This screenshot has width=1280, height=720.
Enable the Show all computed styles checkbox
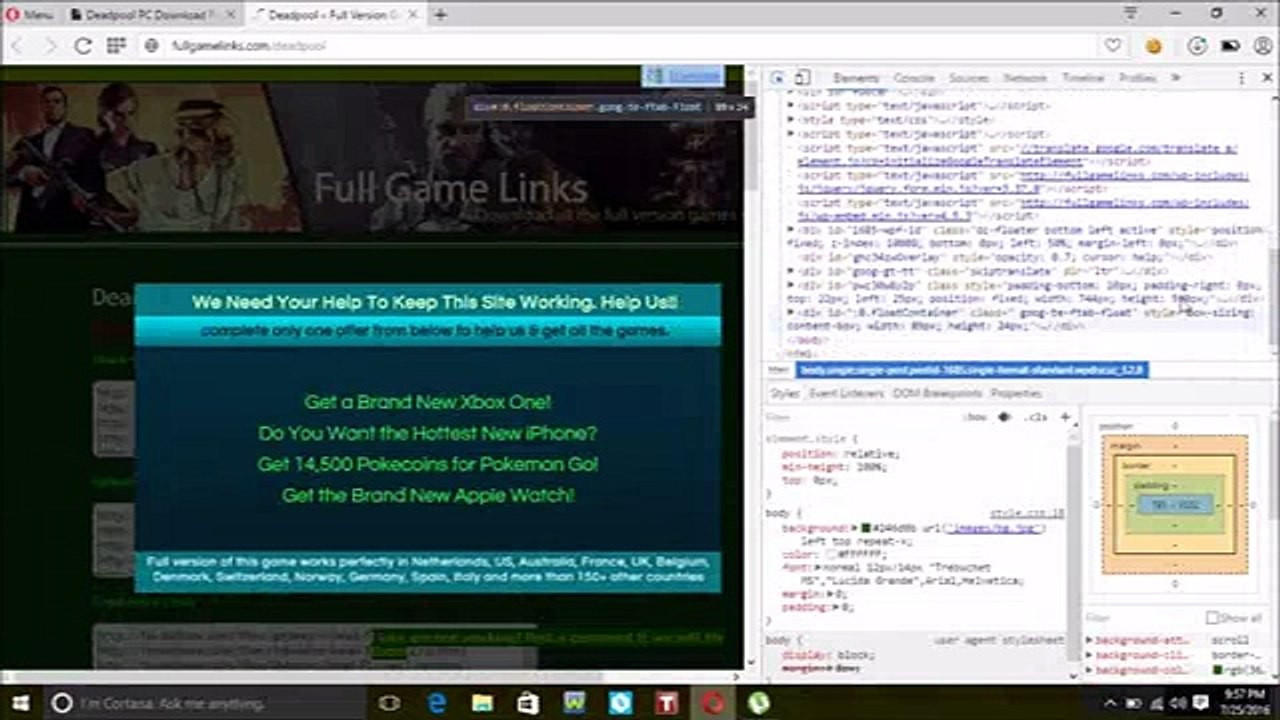[x=1212, y=618]
